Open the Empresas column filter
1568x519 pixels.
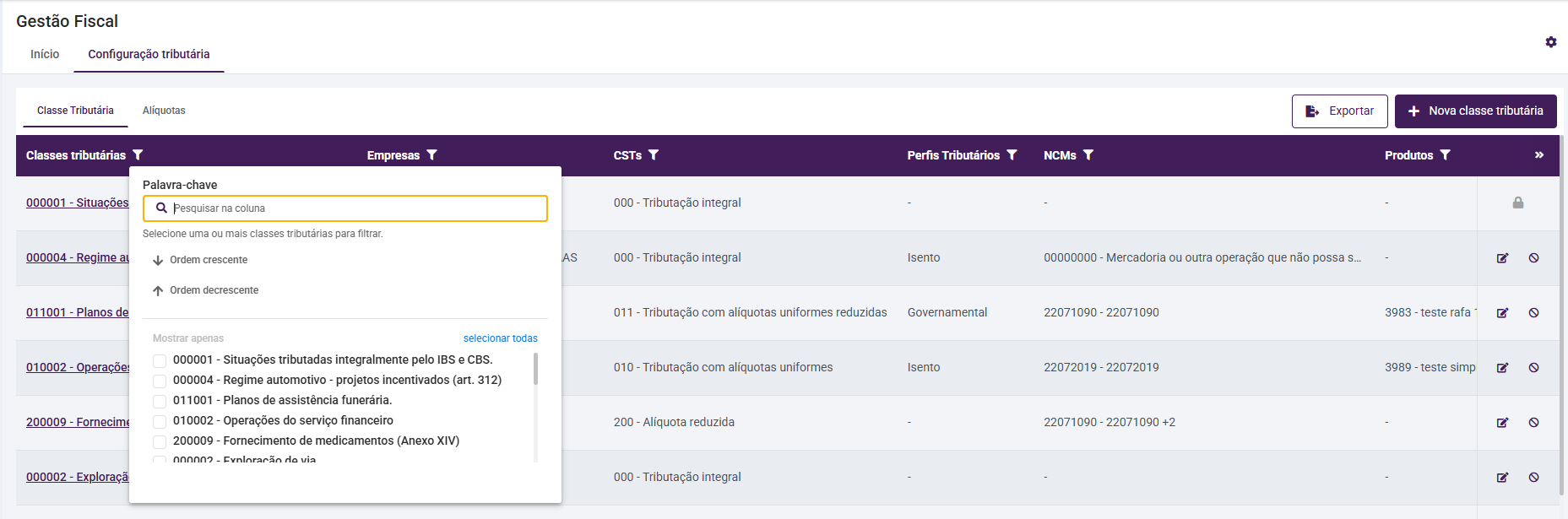coord(432,155)
